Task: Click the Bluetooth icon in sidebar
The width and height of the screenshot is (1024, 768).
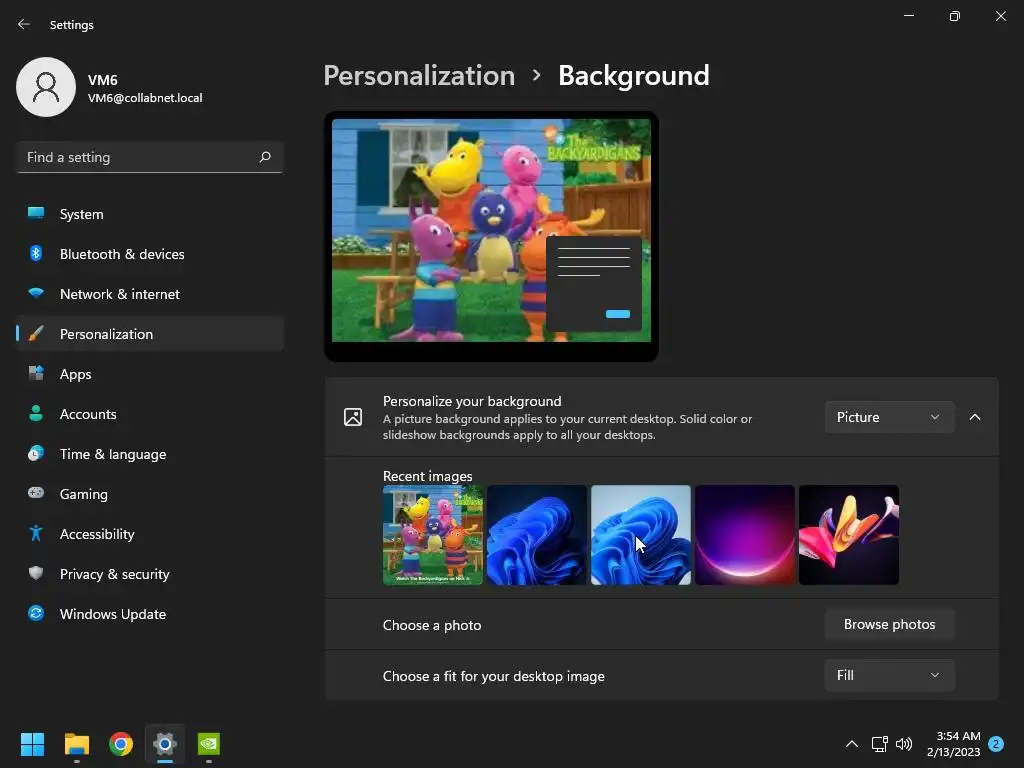Action: (36, 253)
